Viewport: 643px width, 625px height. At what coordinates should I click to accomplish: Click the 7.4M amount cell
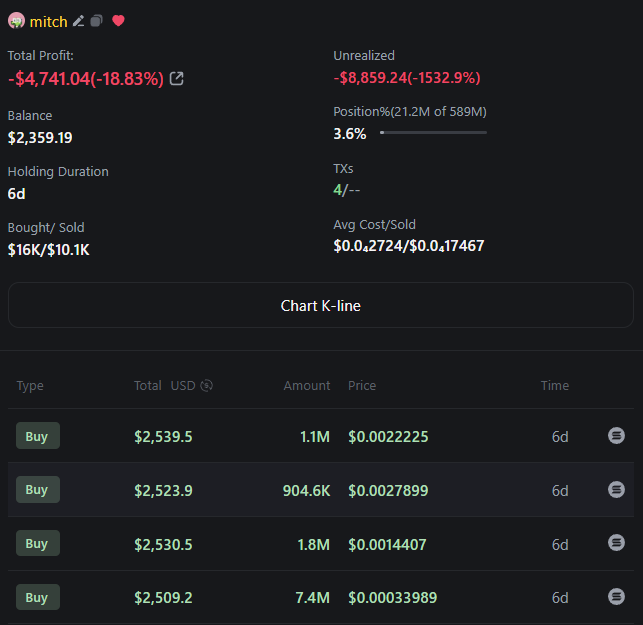click(x=312, y=598)
